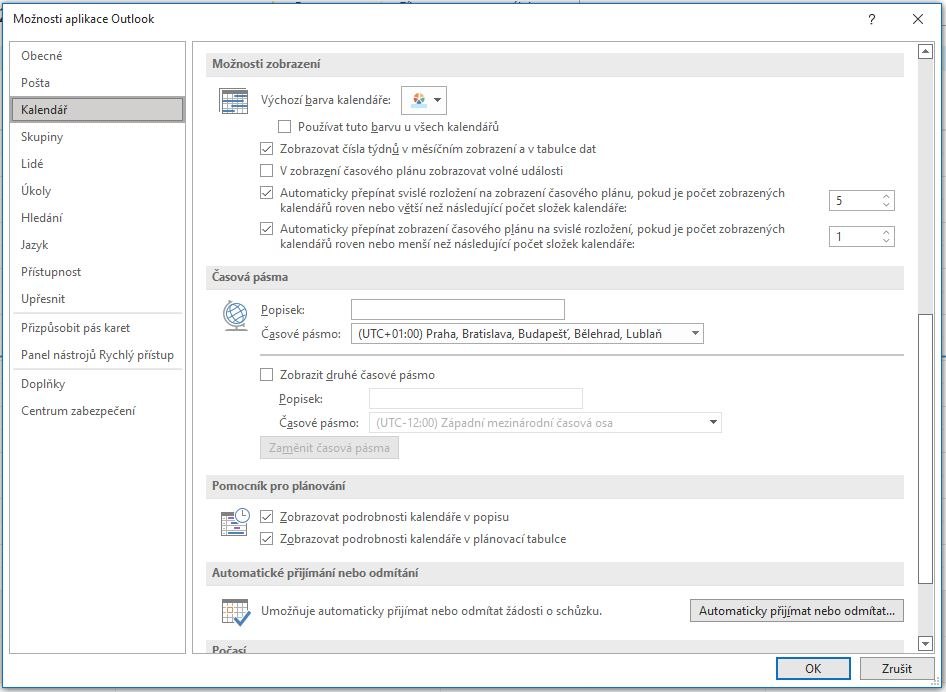Click Automaticky přijímat nebo odmítat button
The height and width of the screenshot is (692, 946).
point(796,611)
